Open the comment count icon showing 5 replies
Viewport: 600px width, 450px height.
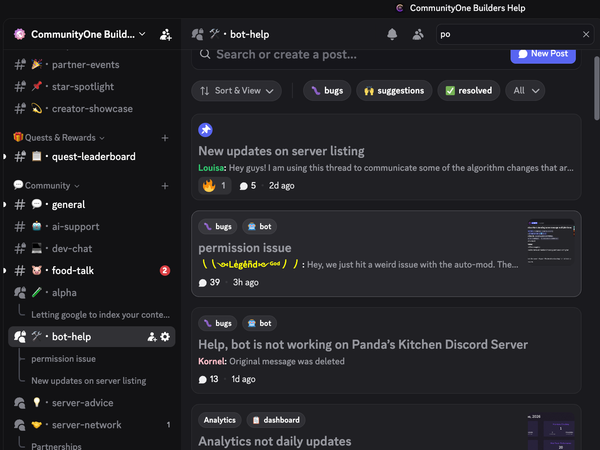coord(243,186)
